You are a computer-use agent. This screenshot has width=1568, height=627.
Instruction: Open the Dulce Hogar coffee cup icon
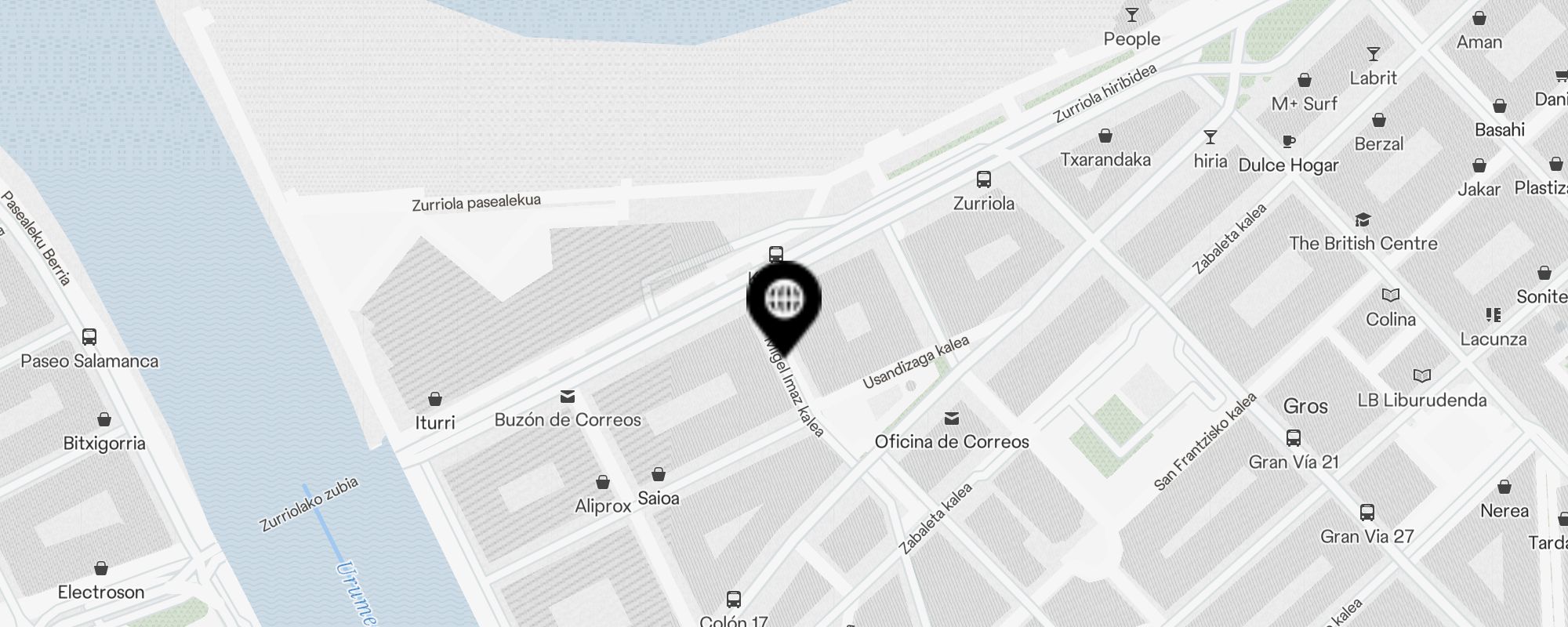click(x=1288, y=141)
